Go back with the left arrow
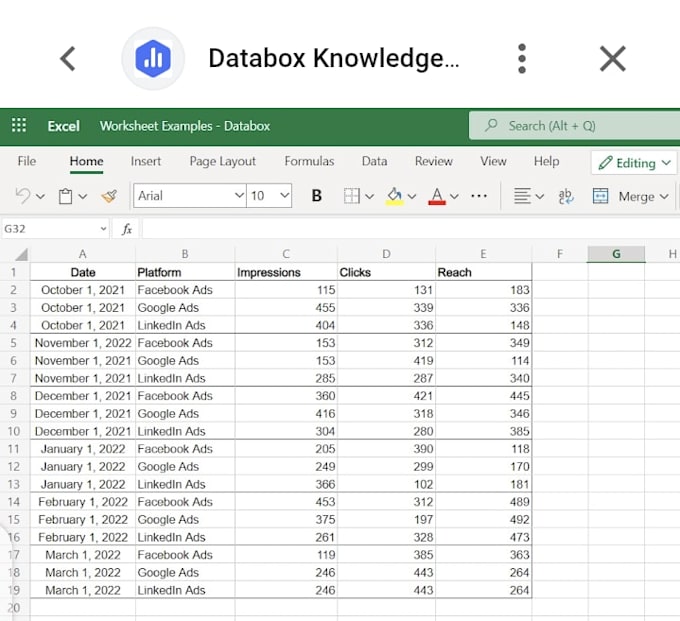Image resolution: width=680 pixels, height=621 pixels. (x=68, y=59)
